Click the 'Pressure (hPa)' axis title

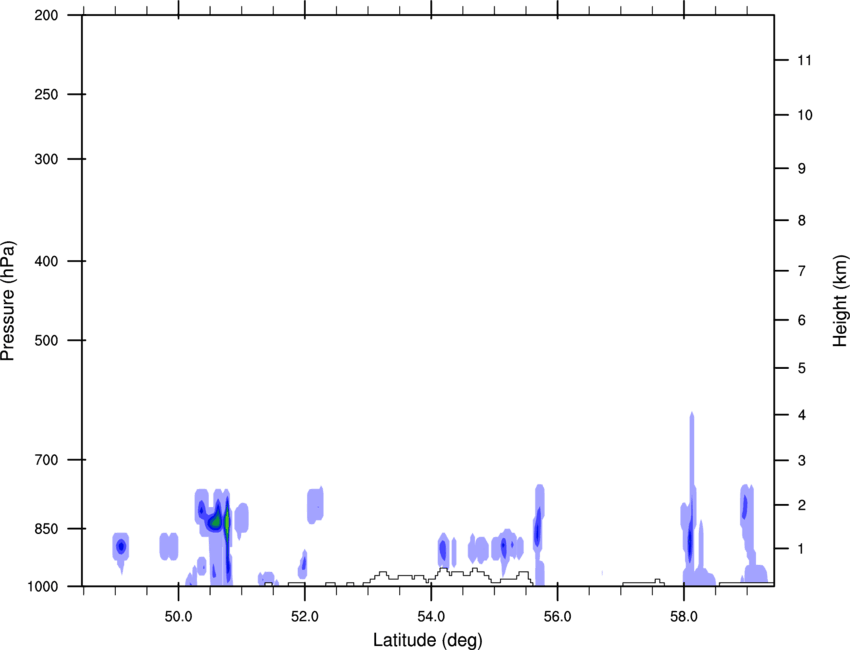coord(8,301)
